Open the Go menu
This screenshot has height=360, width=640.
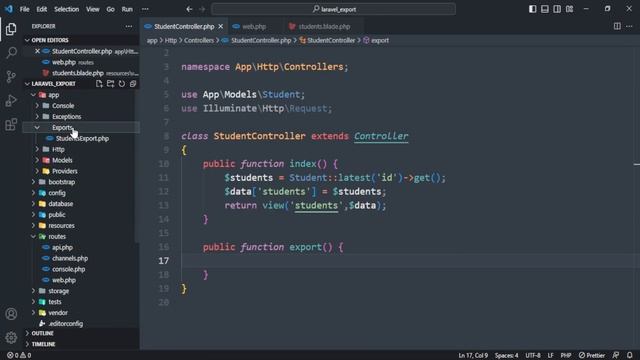point(111,9)
